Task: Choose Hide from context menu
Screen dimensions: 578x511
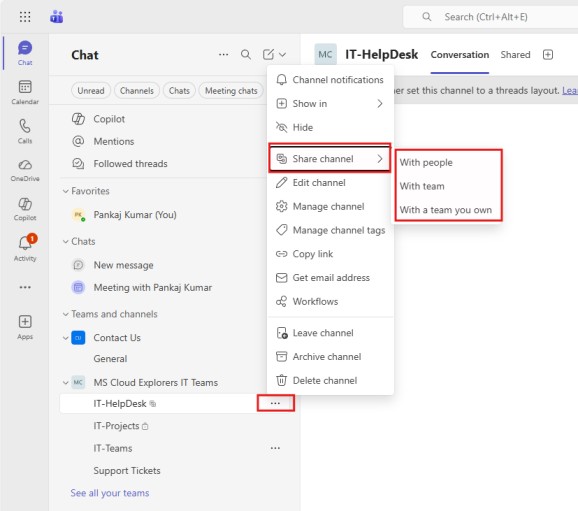Action: [x=330, y=127]
